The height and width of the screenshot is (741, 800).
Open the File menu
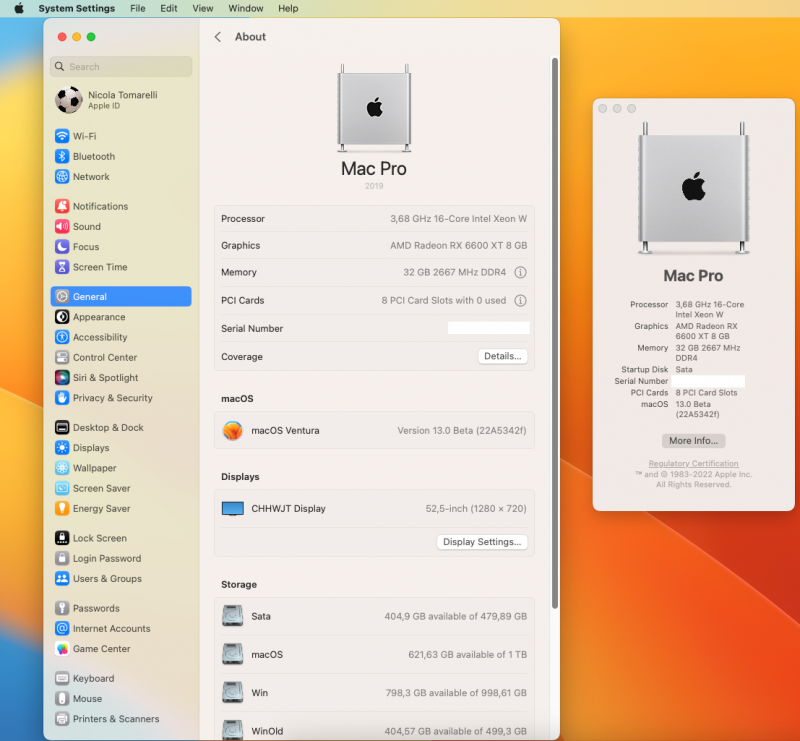(x=138, y=8)
